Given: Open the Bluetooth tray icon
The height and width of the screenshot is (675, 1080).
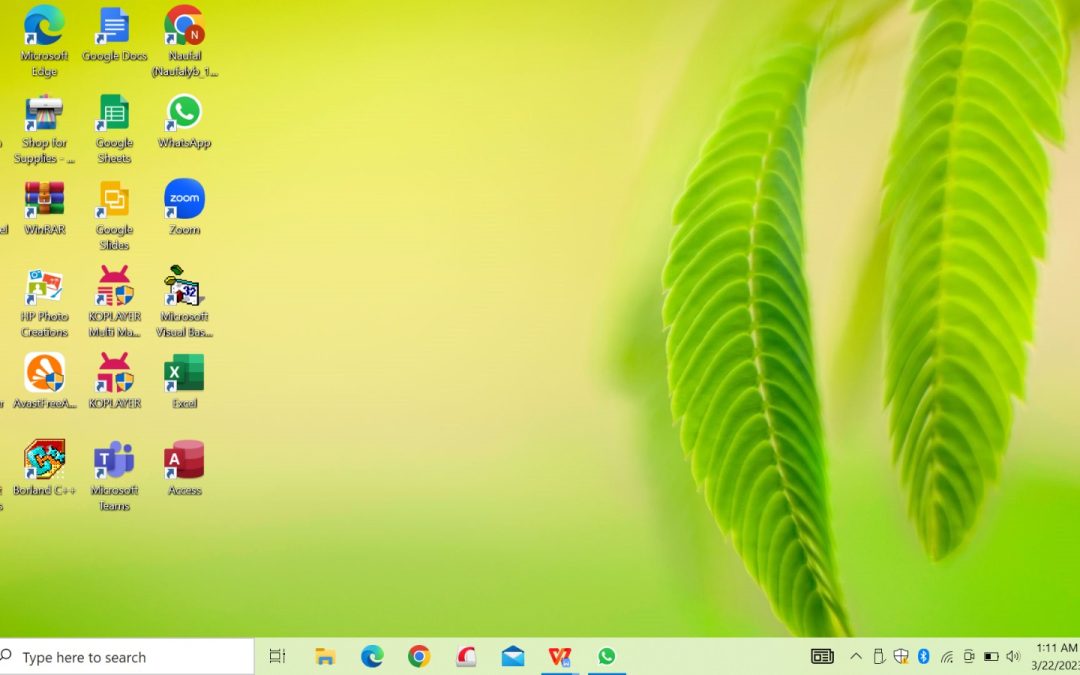Looking at the screenshot, I should pos(924,656).
